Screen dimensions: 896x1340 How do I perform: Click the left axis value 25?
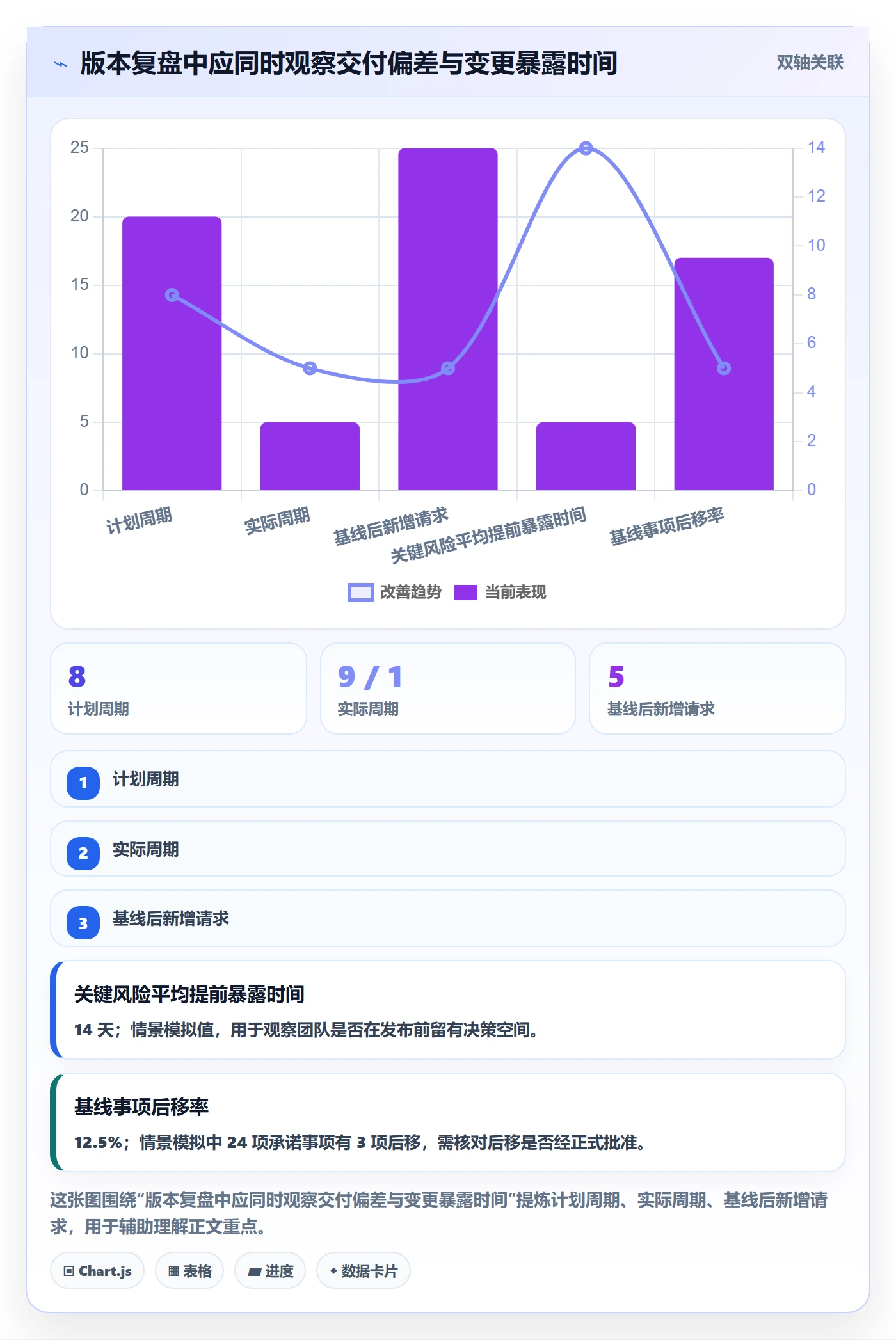point(80,148)
